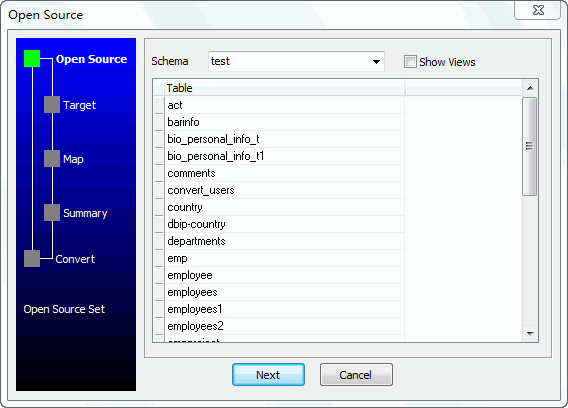Click the Table column header
Image resolution: width=568 pixels, height=408 pixels.
tap(284, 88)
